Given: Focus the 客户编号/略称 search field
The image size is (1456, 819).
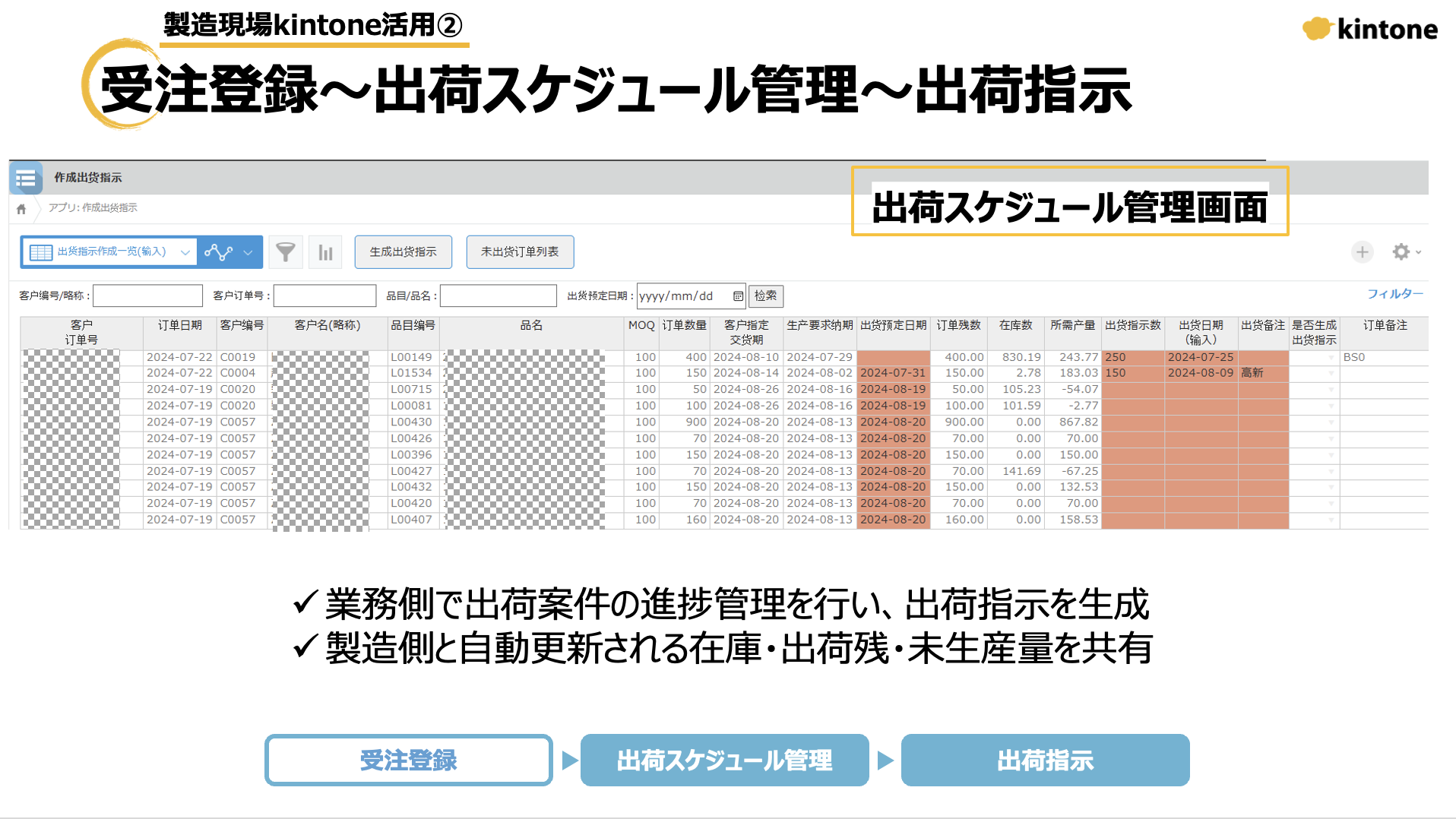Looking at the screenshot, I should [x=147, y=296].
